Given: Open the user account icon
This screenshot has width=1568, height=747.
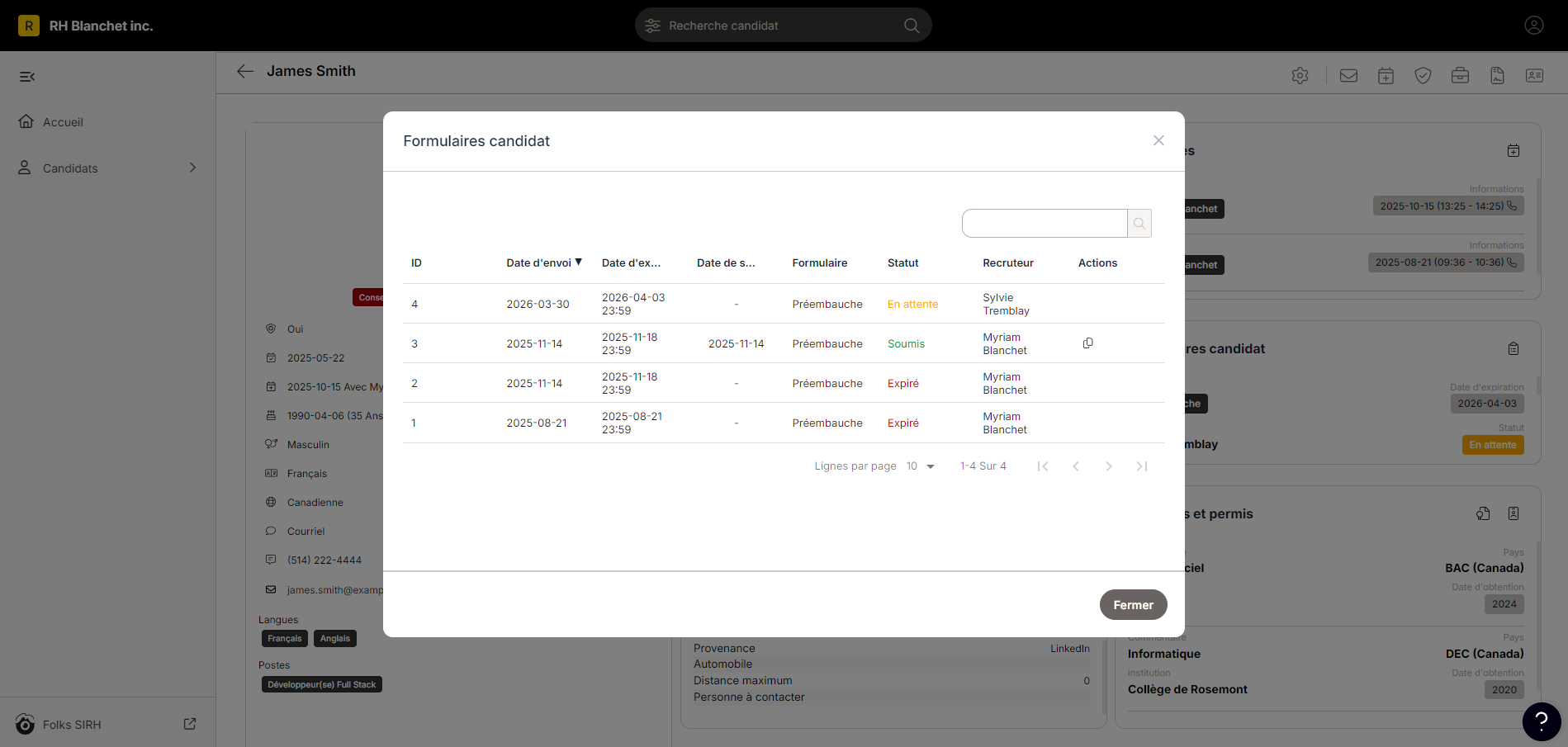Looking at the screenshot, I should pyautogui.click(x=1534, y=26).
